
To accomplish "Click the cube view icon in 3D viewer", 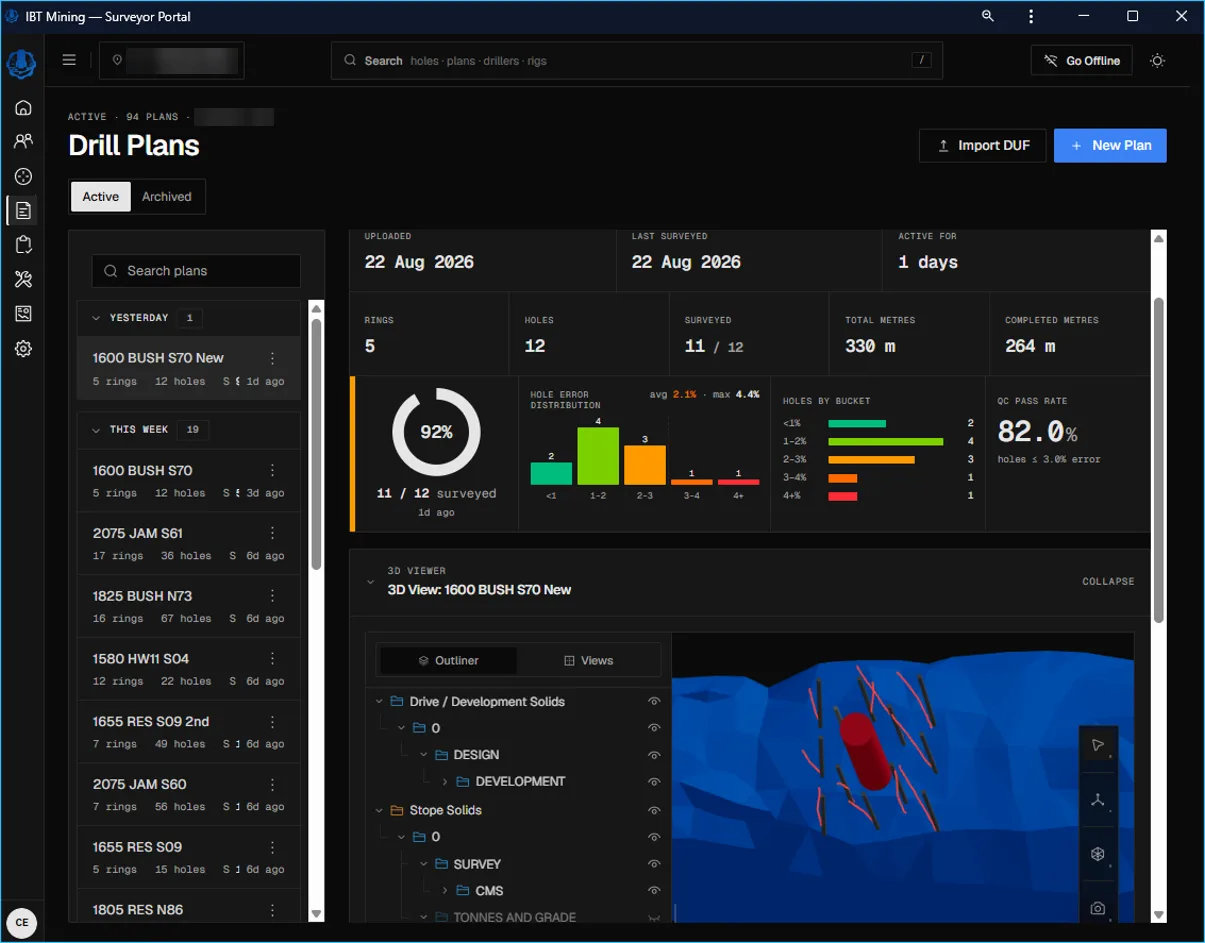I will click(x=1098, y=854).
